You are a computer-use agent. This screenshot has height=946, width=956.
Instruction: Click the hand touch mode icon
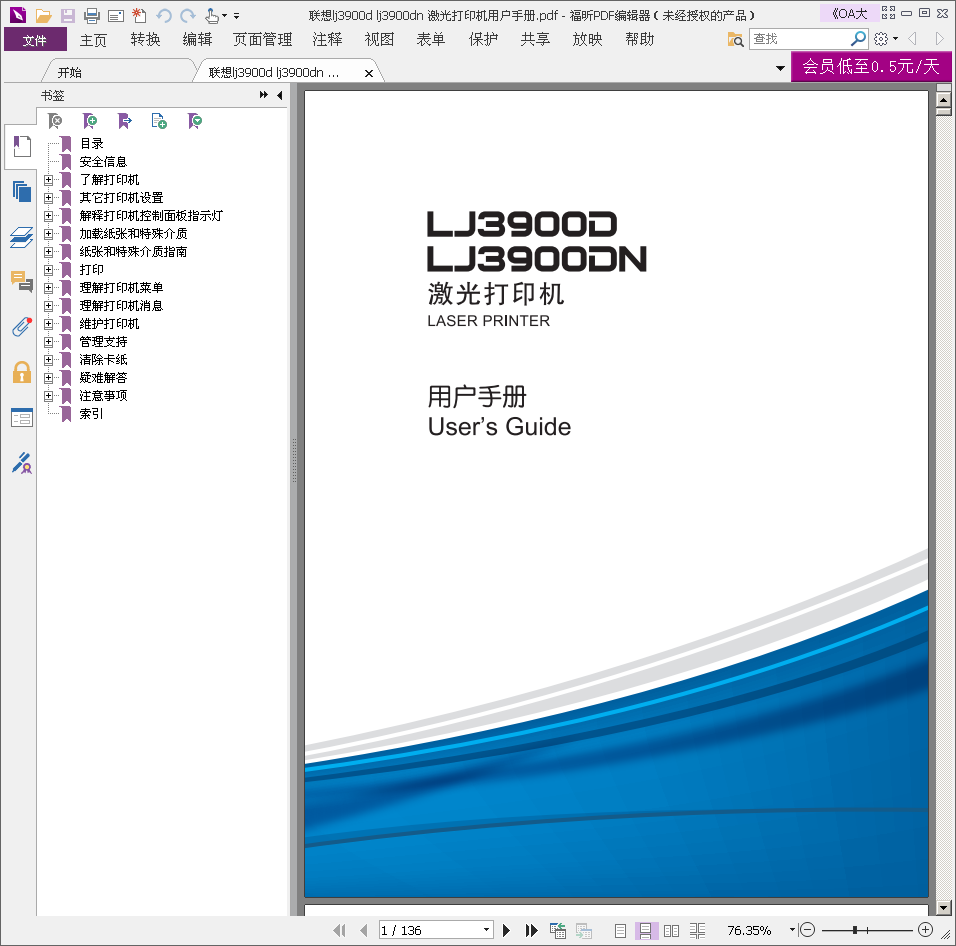pyautogui.click(x=212, y=15)
